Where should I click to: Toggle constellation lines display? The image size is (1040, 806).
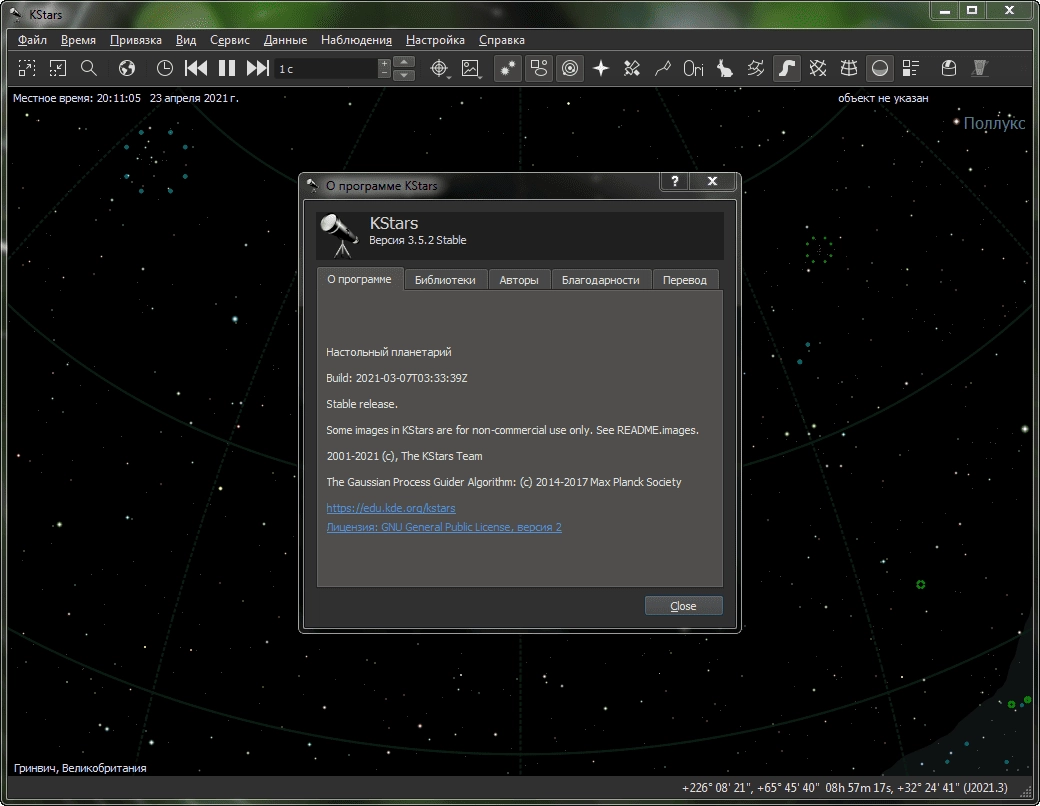(663, 68)
